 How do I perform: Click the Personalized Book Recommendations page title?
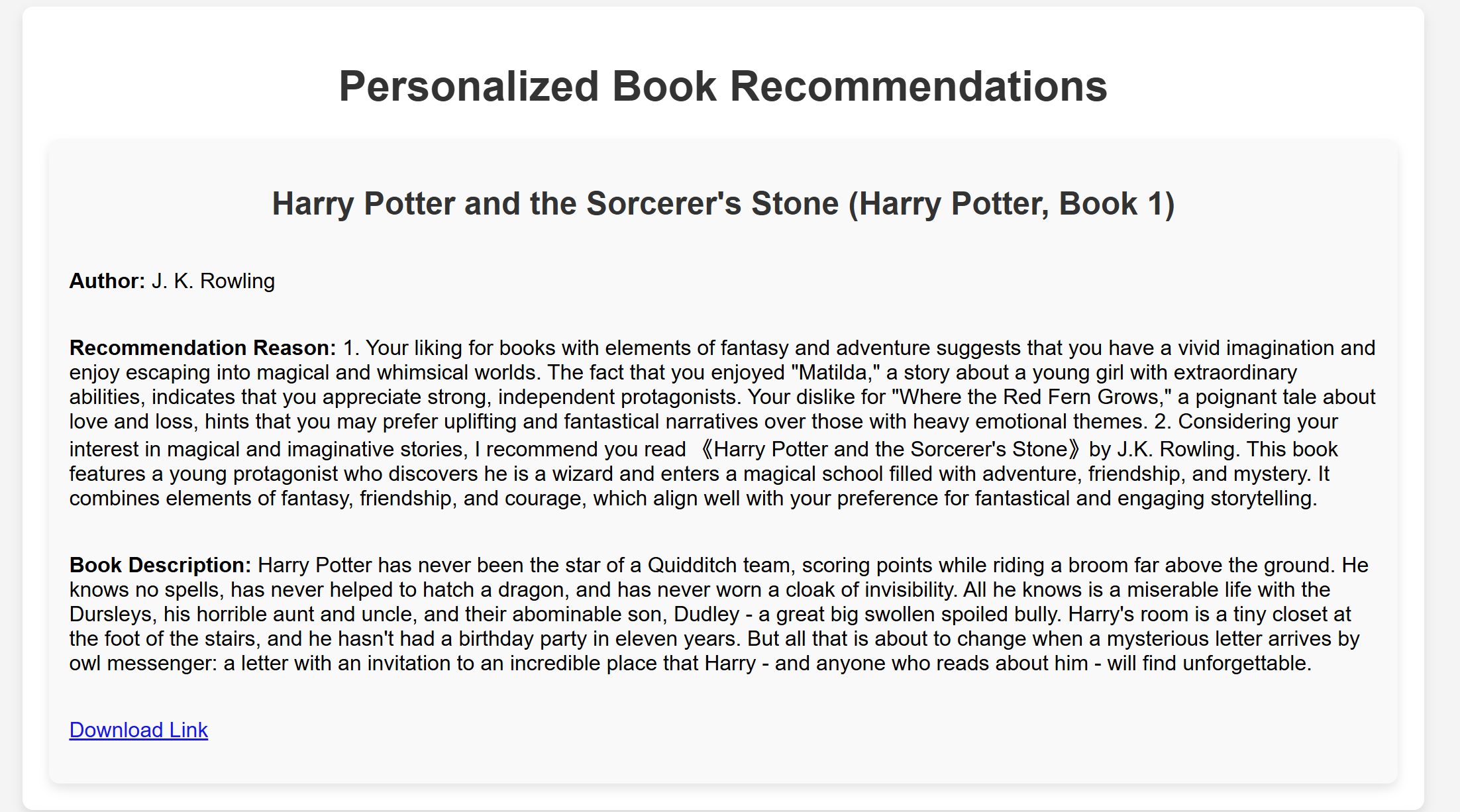tap(723, 86)
